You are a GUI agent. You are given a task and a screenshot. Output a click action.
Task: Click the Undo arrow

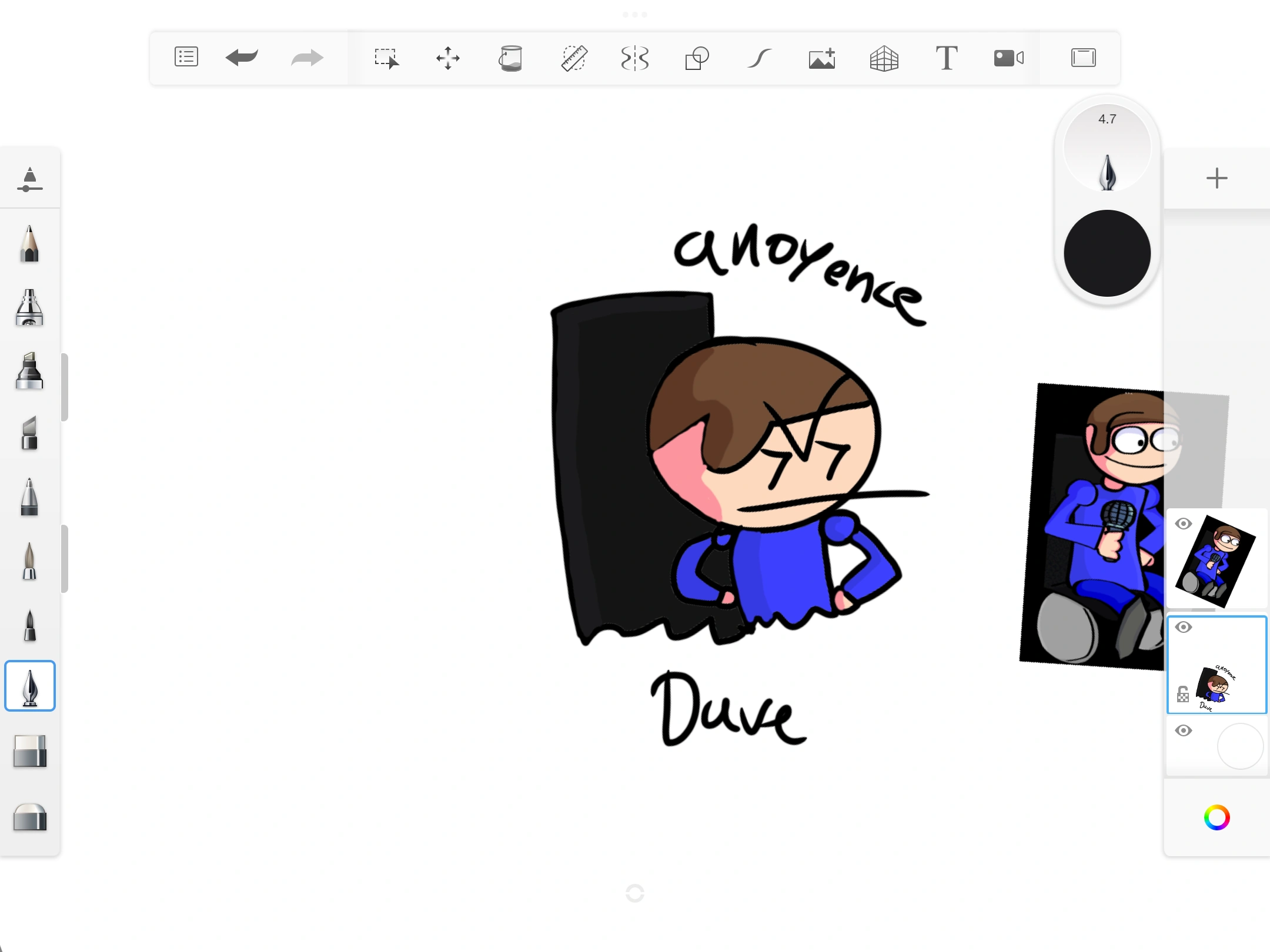coord(241,58)
